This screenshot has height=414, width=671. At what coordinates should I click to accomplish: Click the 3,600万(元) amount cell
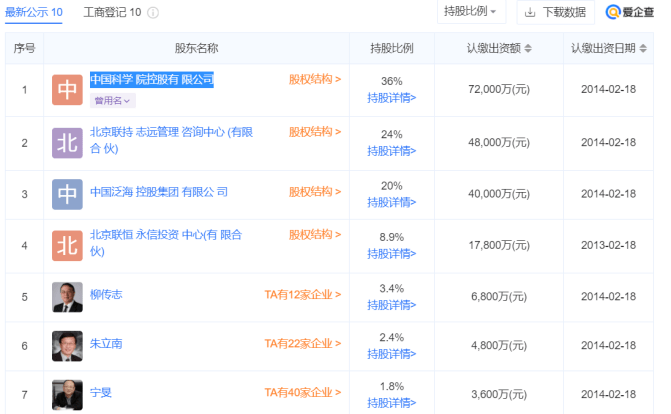pyautogui.click(x=499, y=394)
